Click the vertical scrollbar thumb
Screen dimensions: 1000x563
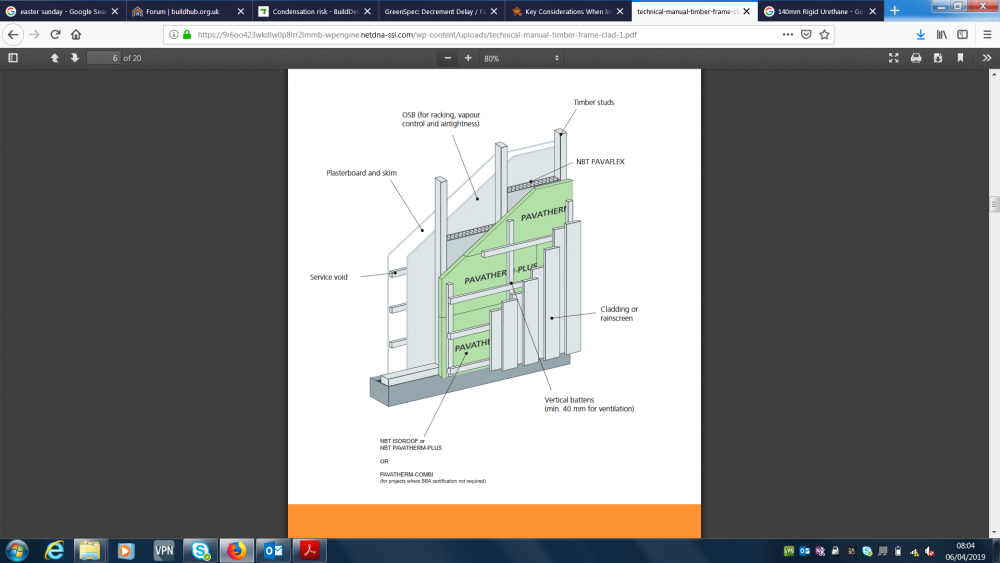[x=994, y=204]
